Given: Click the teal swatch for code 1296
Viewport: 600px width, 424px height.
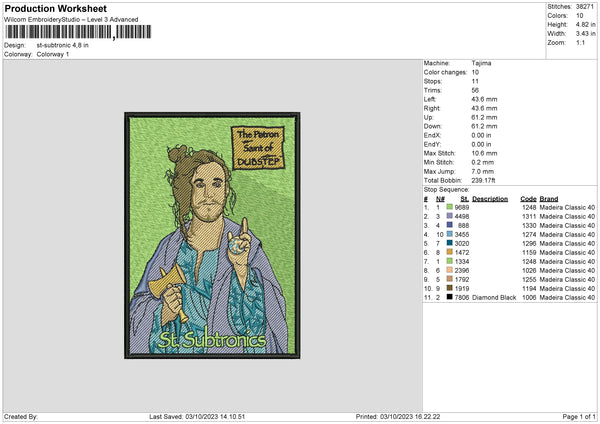Looking at the screenshot, I should pos(449,243).
